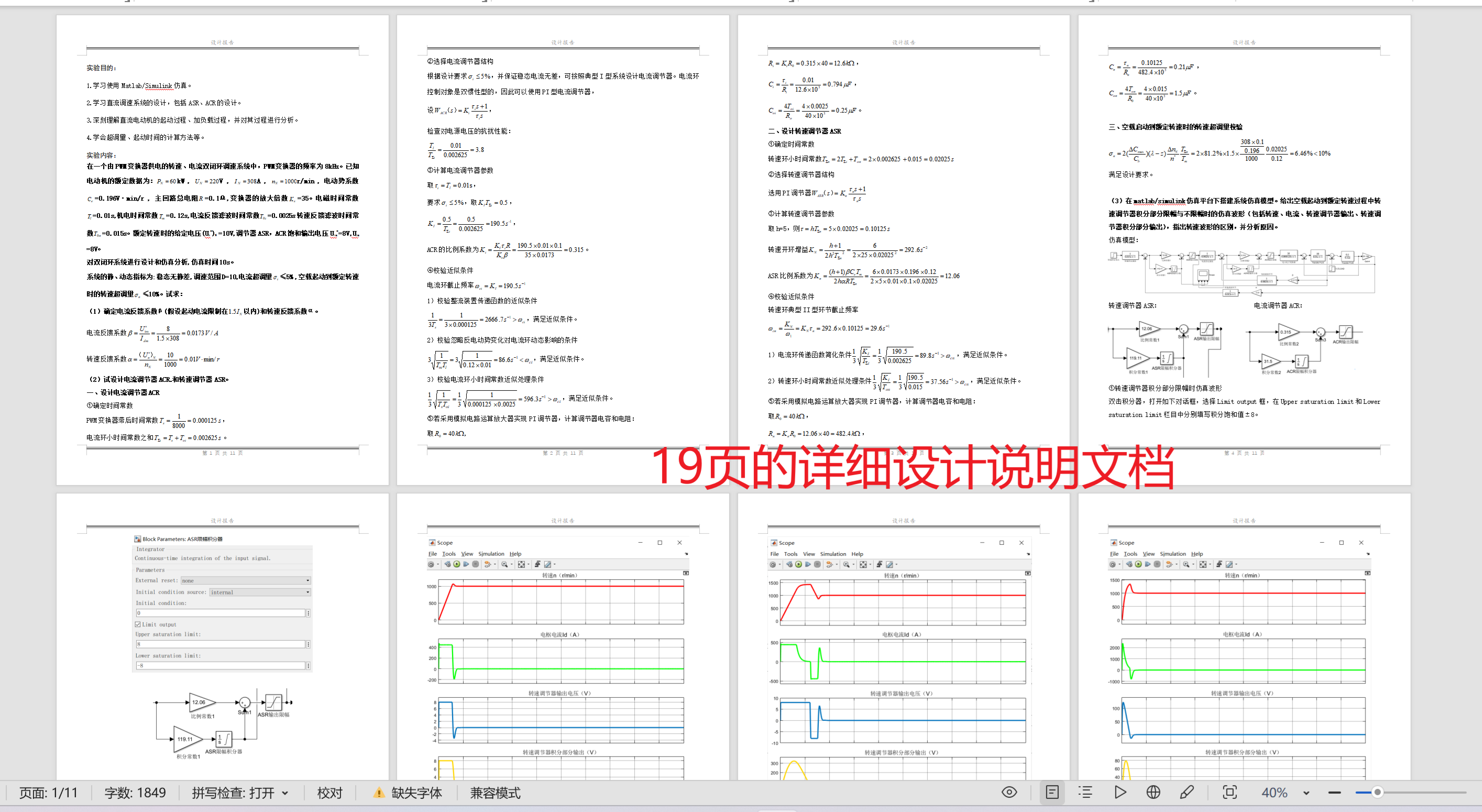The image size is (1482, 812).
Task: Click the zoom out minus icon
Action: pyautogui.click(x=1334, y=793)
